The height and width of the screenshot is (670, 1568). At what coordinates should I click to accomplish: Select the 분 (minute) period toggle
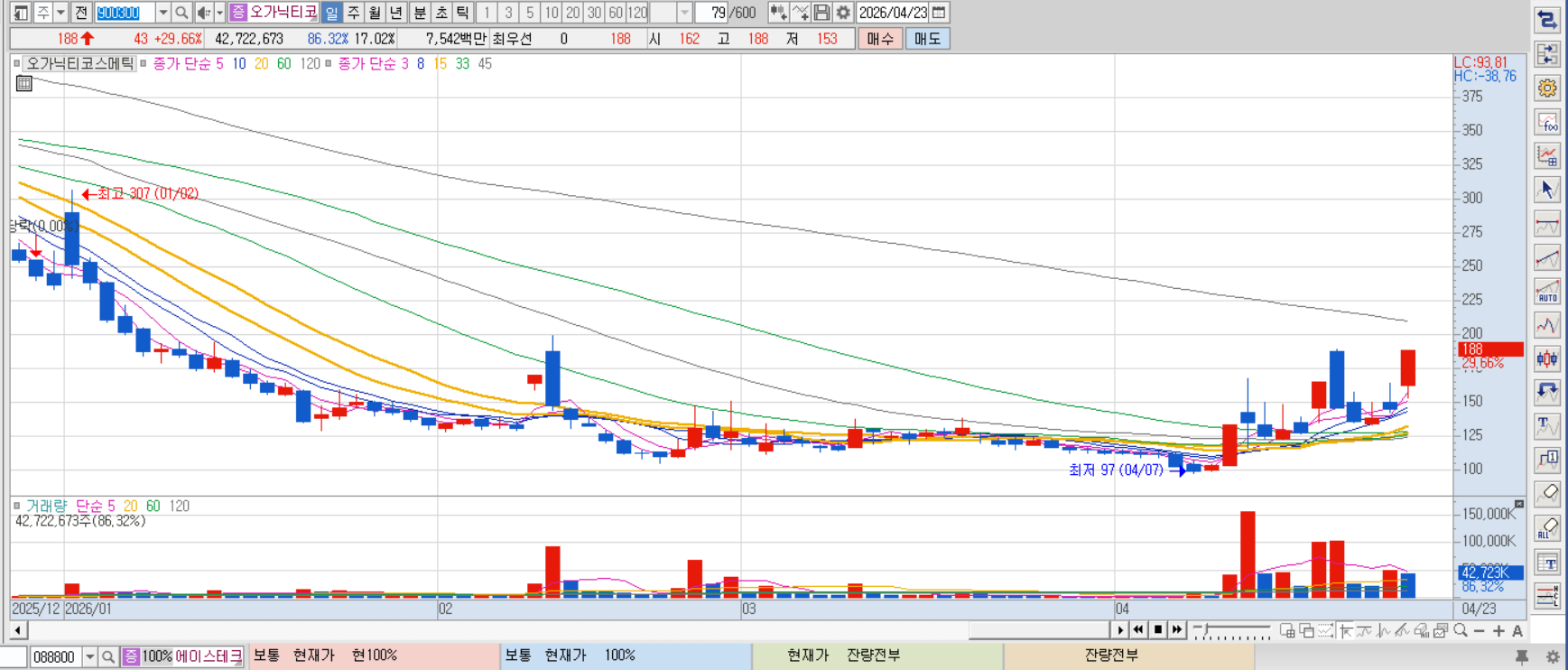[420, 13]
